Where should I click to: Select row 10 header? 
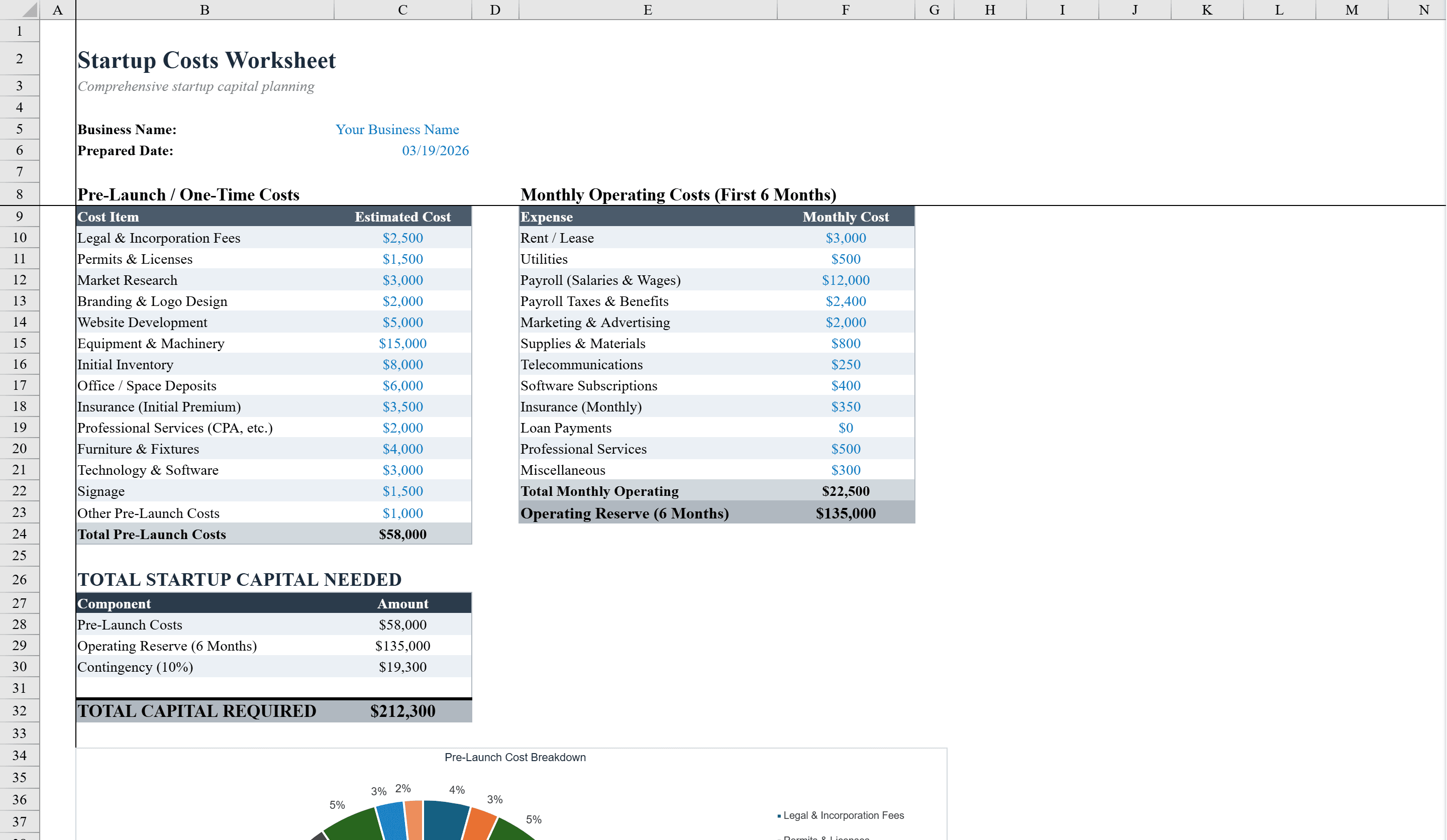[x=19, y=237]
